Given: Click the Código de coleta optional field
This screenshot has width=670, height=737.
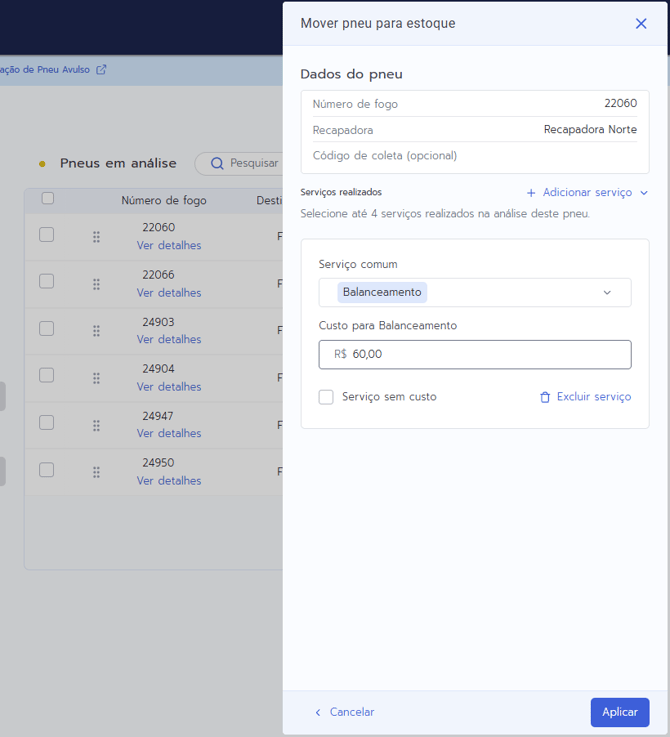Looking at the screenshot, I should (x=474, y=156).
